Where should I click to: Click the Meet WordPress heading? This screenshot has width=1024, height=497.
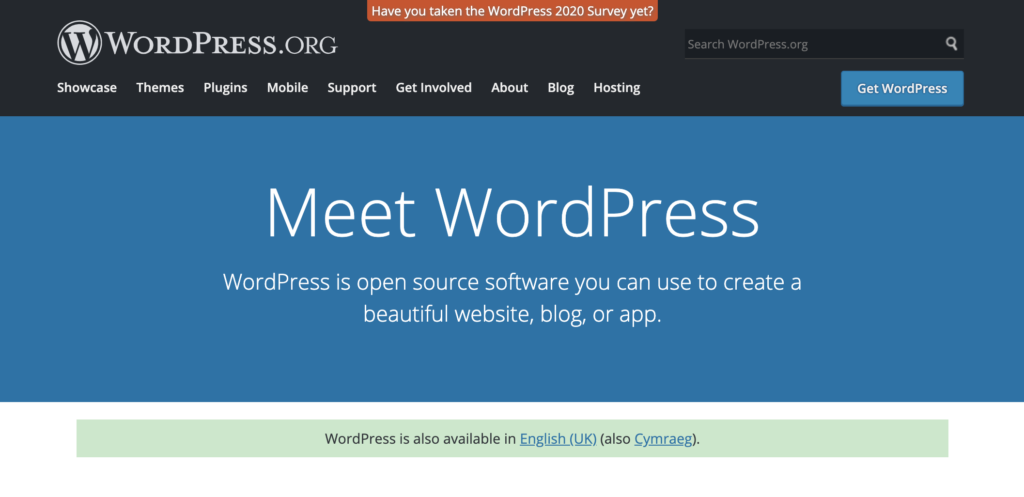[x=513, y=213]
